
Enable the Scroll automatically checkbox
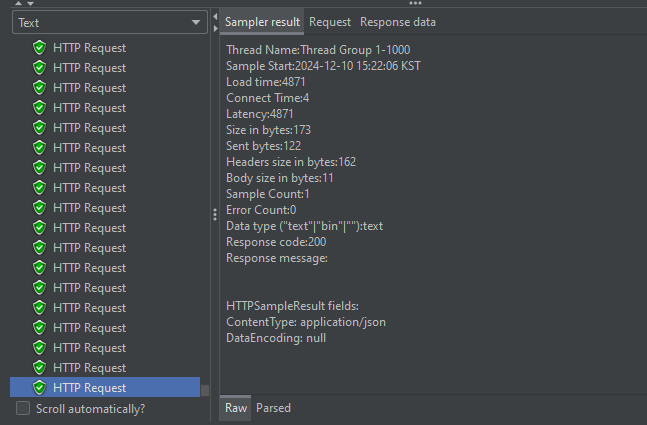click(23, 408)
